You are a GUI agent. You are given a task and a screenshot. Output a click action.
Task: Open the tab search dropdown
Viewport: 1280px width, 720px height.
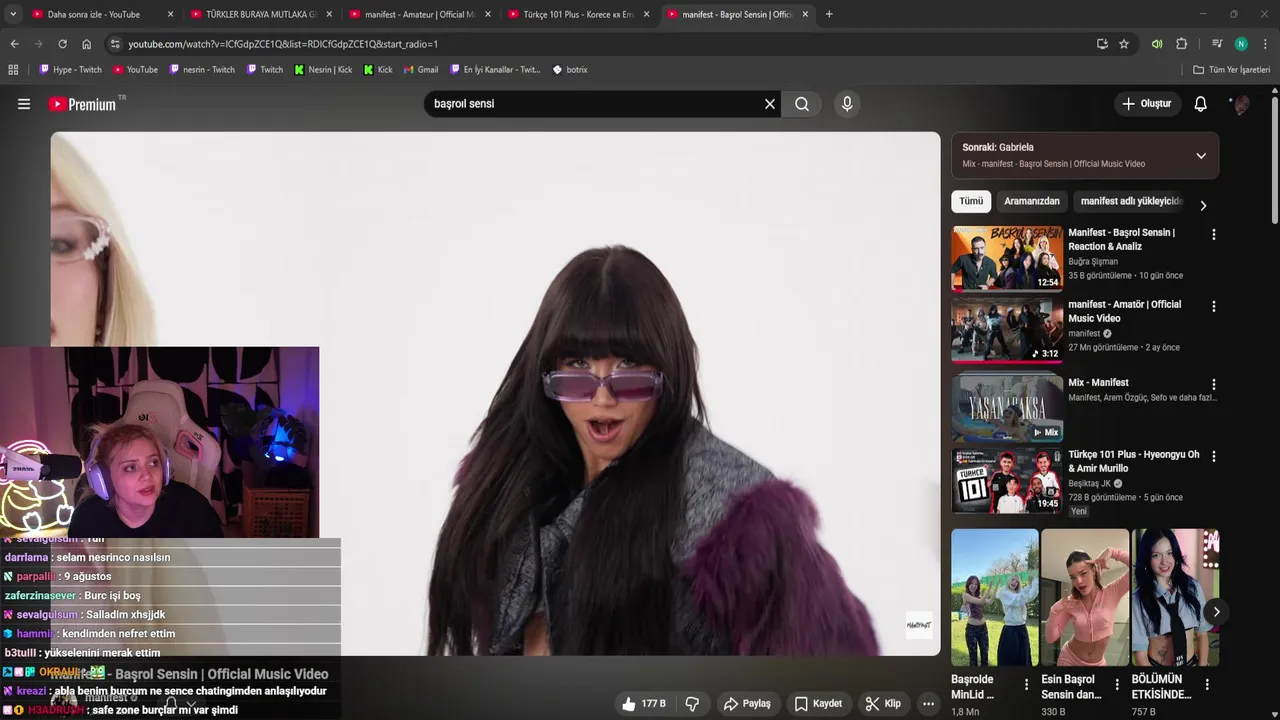tap(12, 14)
